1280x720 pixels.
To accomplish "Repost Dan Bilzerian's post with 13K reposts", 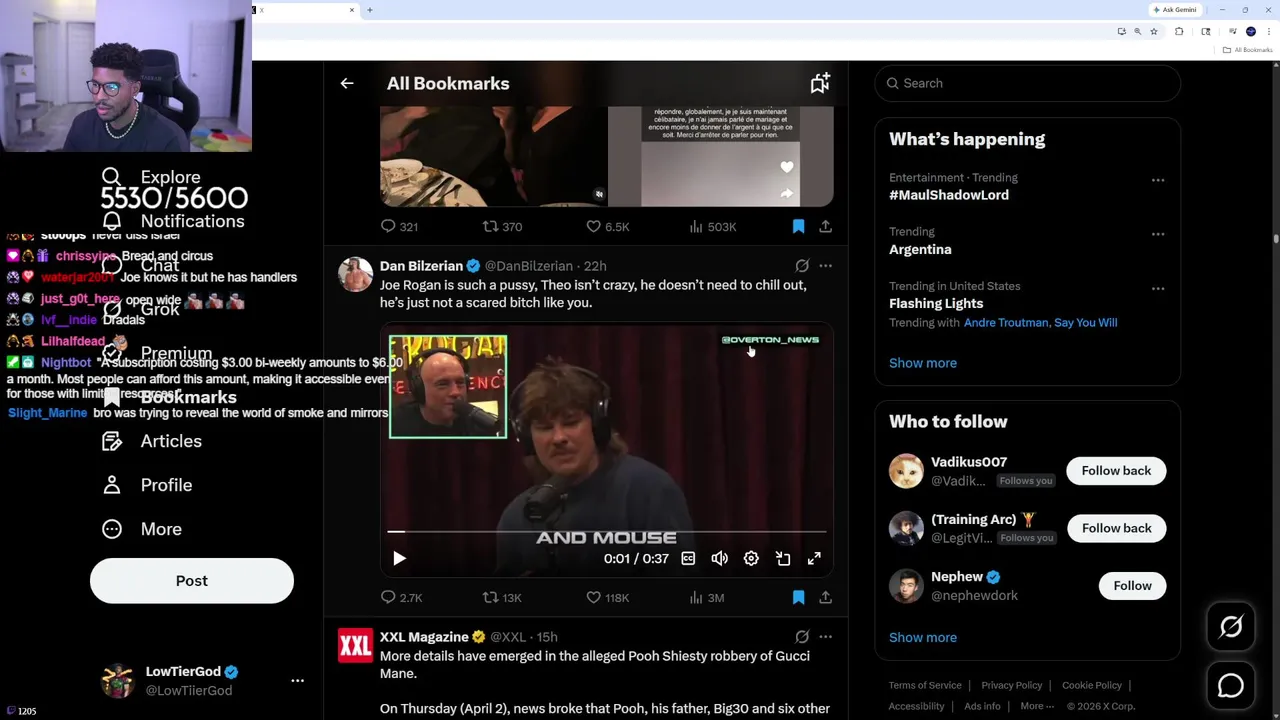I will pyautogui.click(x=502, y=598).
